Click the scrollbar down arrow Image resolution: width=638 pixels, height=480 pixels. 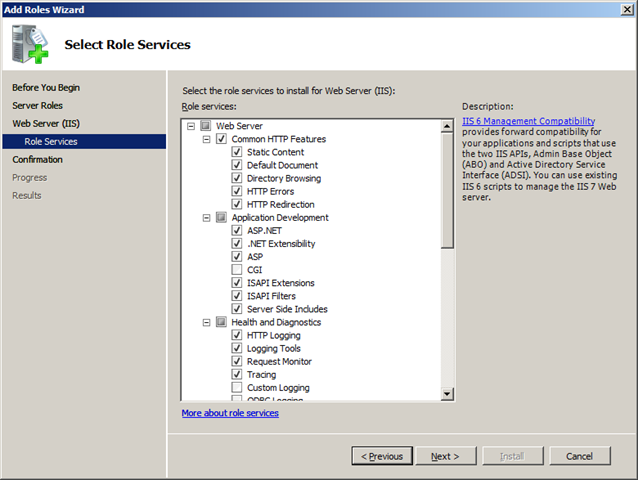click(x=447, y=393)
